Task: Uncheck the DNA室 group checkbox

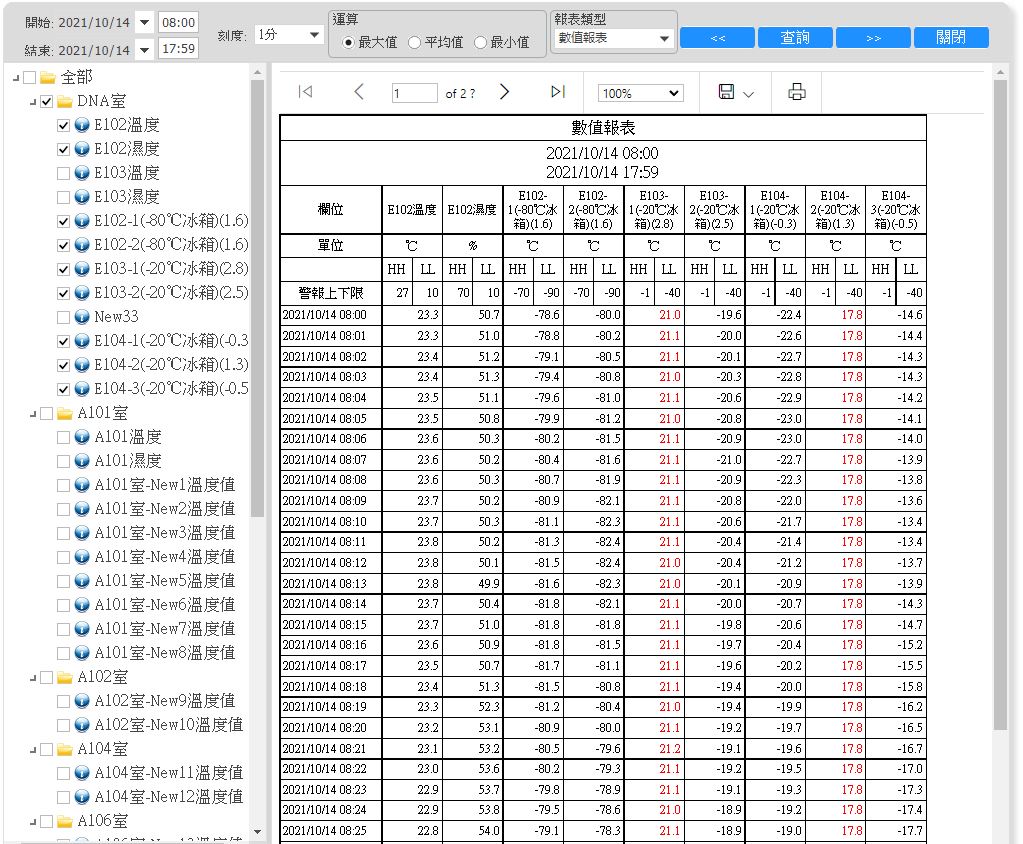Action: 46,101
